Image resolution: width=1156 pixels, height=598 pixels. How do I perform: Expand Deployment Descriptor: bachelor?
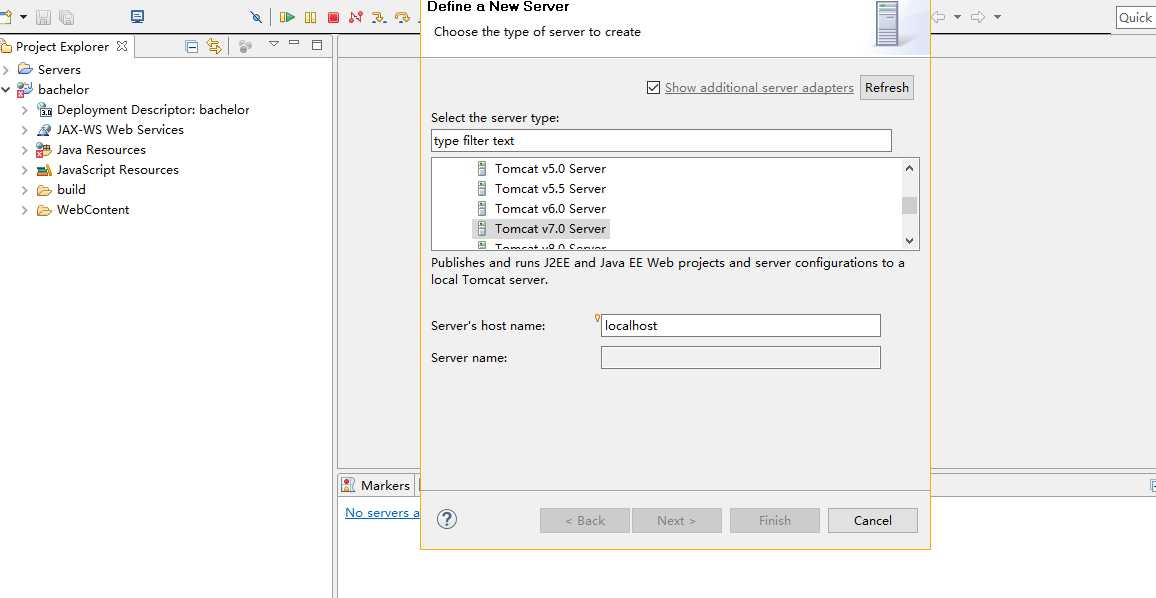click(24, 110)
